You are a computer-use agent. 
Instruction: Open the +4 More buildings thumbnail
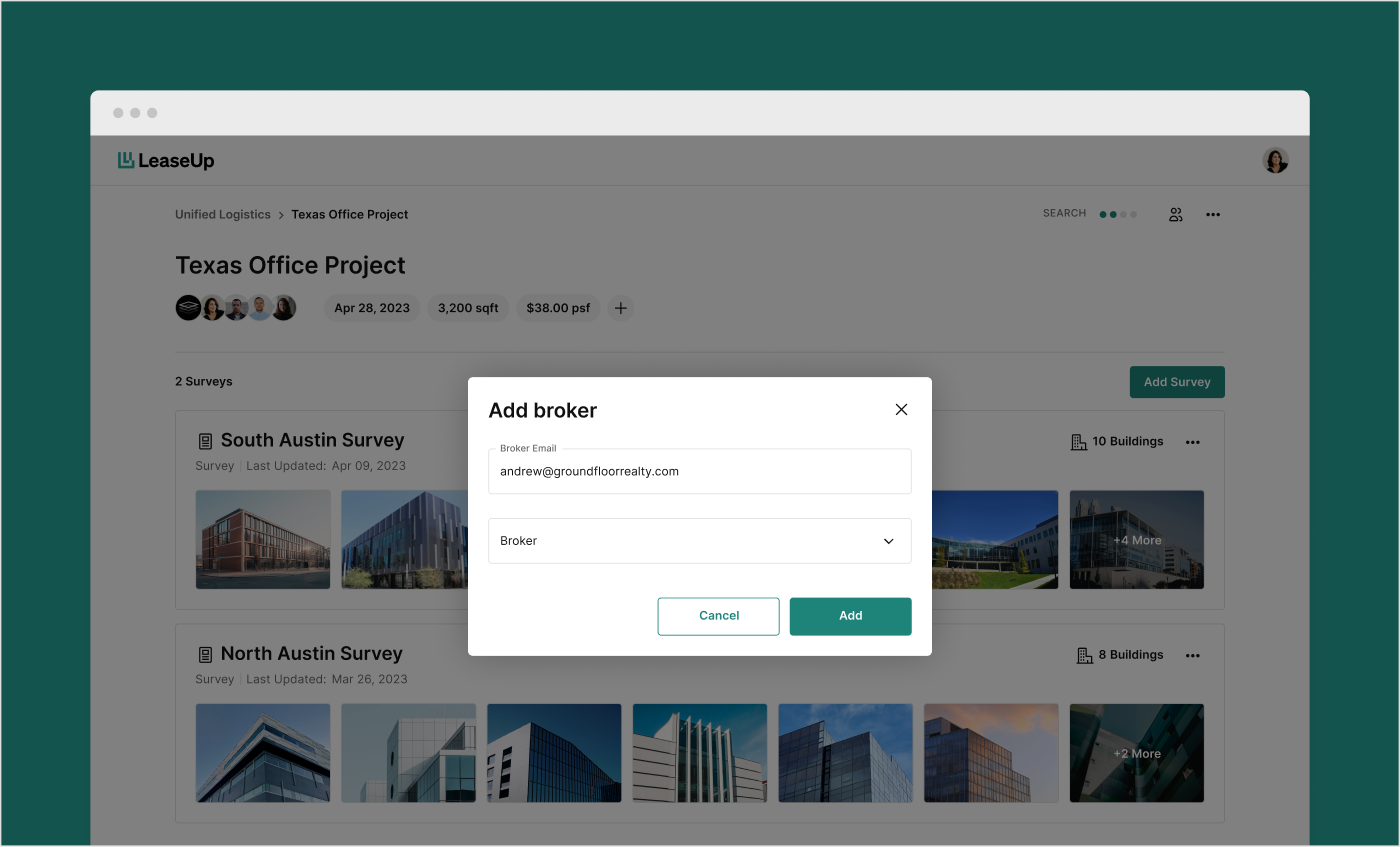[1137, 540]
